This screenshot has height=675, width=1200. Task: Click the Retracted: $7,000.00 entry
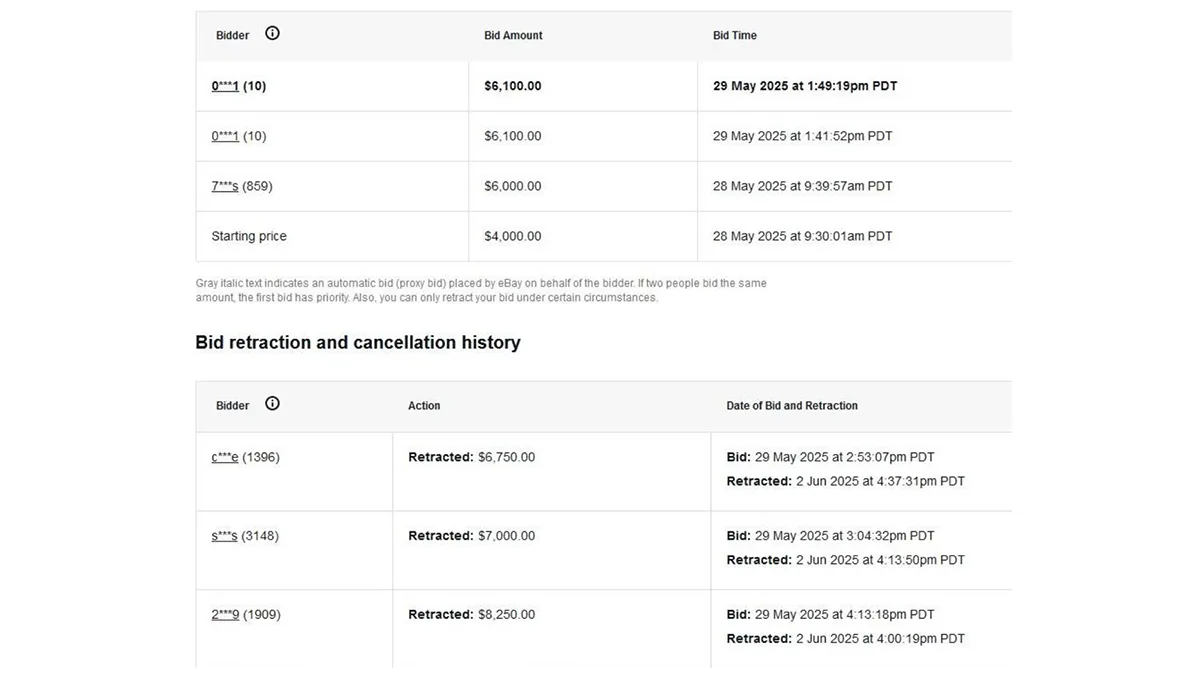471,535
